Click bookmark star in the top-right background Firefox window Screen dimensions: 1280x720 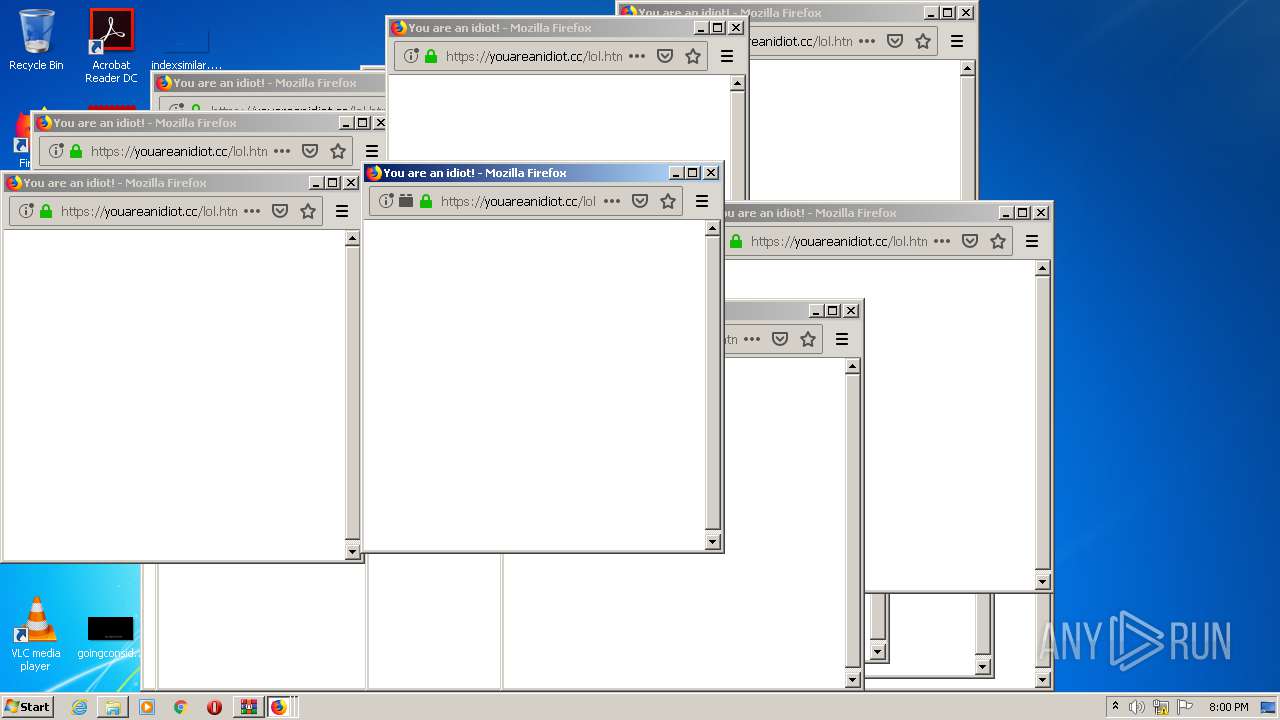click(x=923, y=41)
